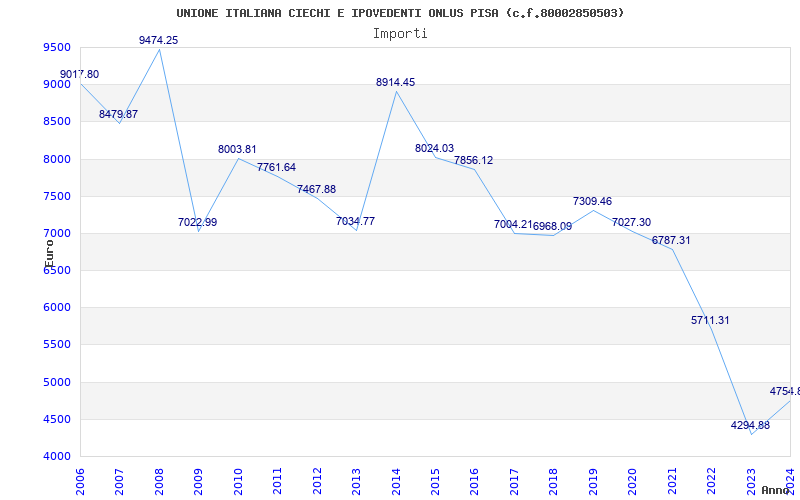The image size is (800, 500).
Task: Click the chart title UNIONE ITALIANA CIECHI
Action: coord(400,13)
